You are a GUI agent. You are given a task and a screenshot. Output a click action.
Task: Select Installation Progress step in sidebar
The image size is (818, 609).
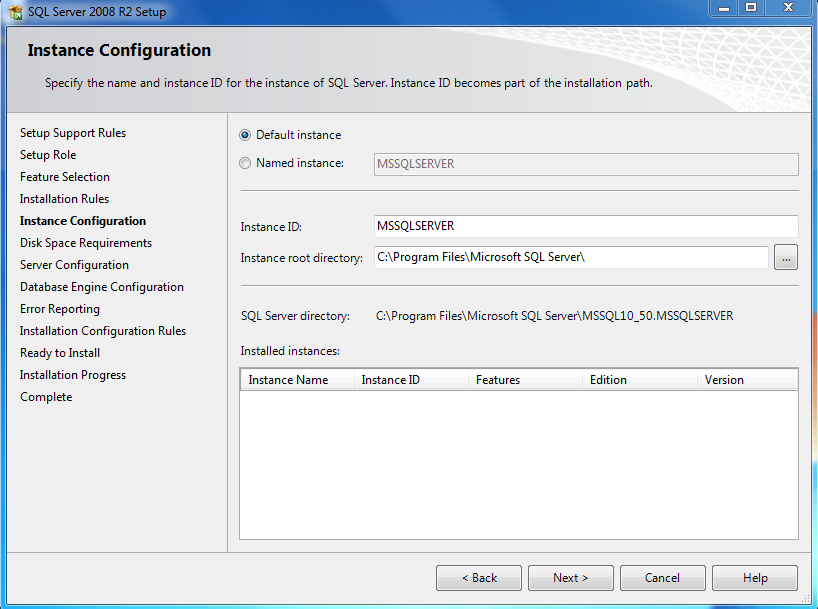pos(73,375)
